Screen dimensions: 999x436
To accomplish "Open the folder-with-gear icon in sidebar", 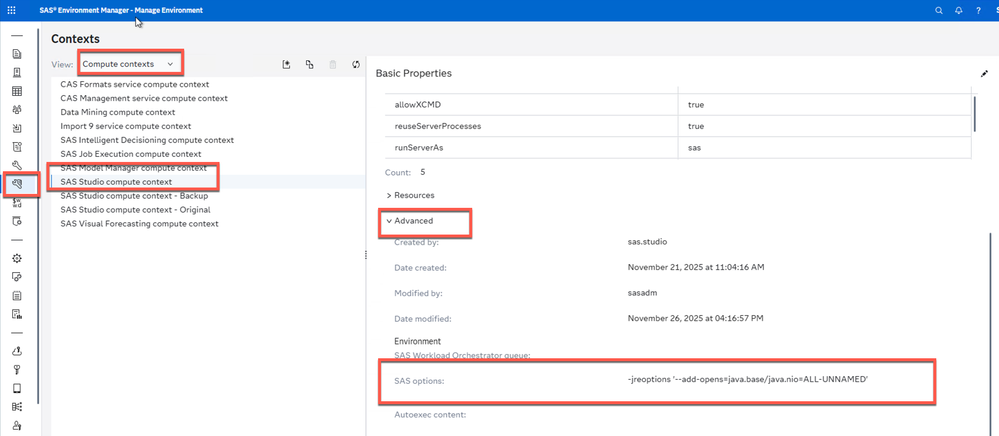I will click(x=17, y=221).
